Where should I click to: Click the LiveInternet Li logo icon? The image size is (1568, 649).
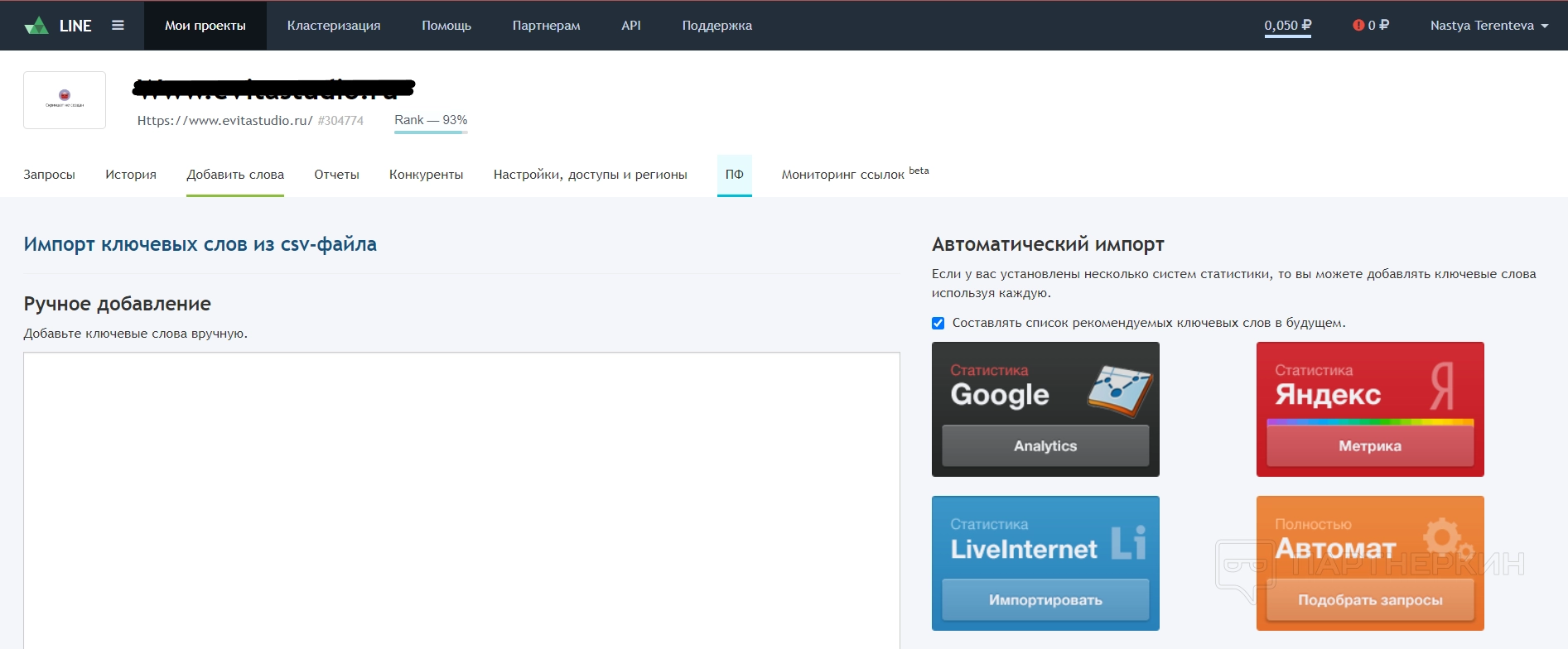(1128, 543)
